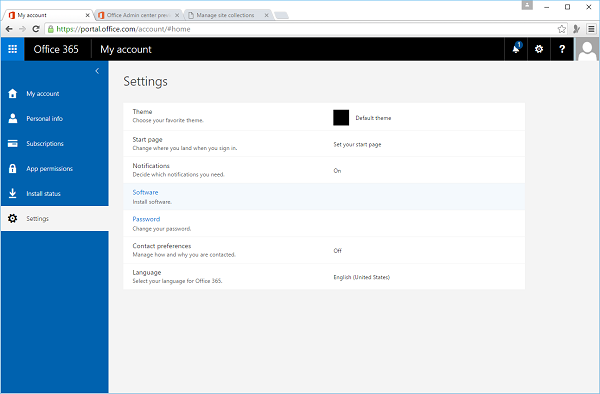The width and height of the screenshot is (600, 394).
Task: Open Install status in the sidebar
Action: (x=55, y=193)
